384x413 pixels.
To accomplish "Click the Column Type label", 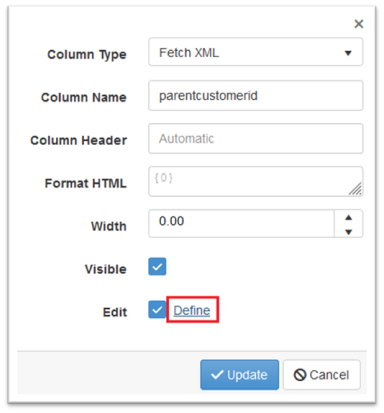I will 87,55.
